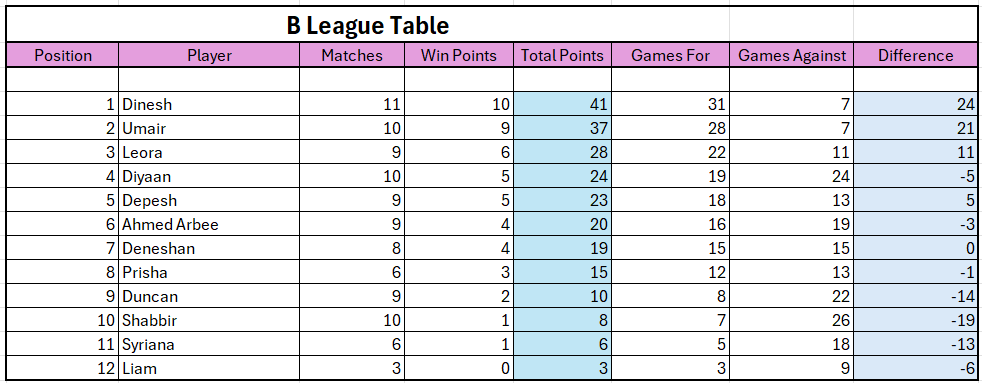The height and width of the screenshot is (383, 982).
Task: Select the Umair player name cell
Action: click(x=209, y=128)
